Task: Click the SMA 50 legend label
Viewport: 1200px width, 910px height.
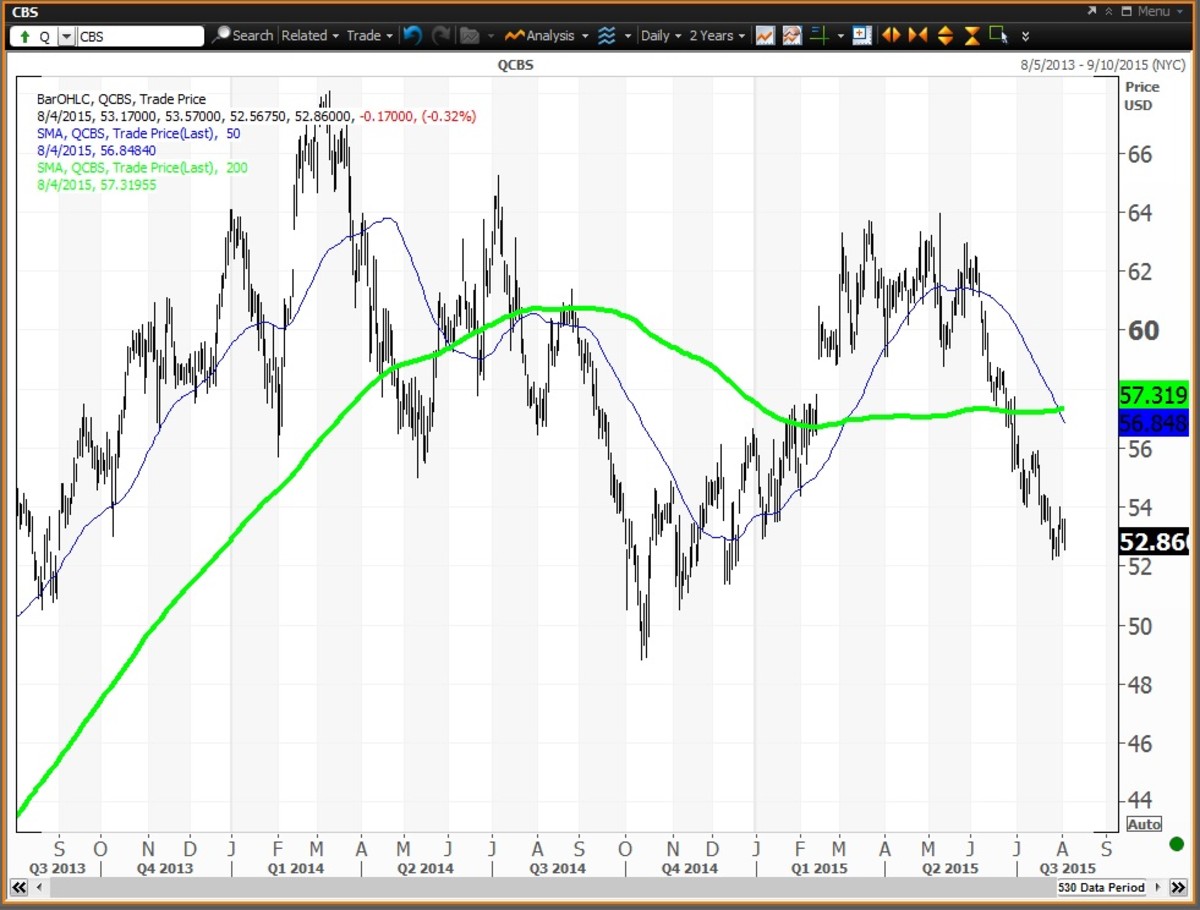Action: tap(138, 133)
